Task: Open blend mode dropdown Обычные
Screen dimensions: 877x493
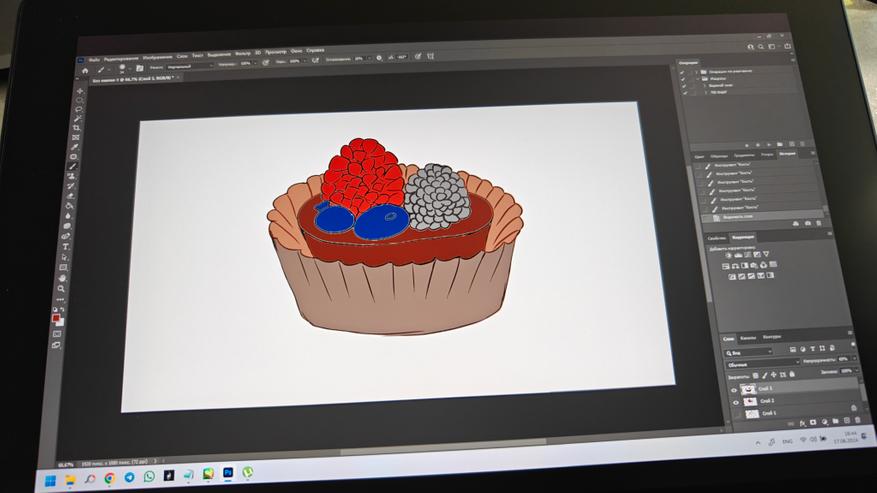Action: (x=763, y=364)
